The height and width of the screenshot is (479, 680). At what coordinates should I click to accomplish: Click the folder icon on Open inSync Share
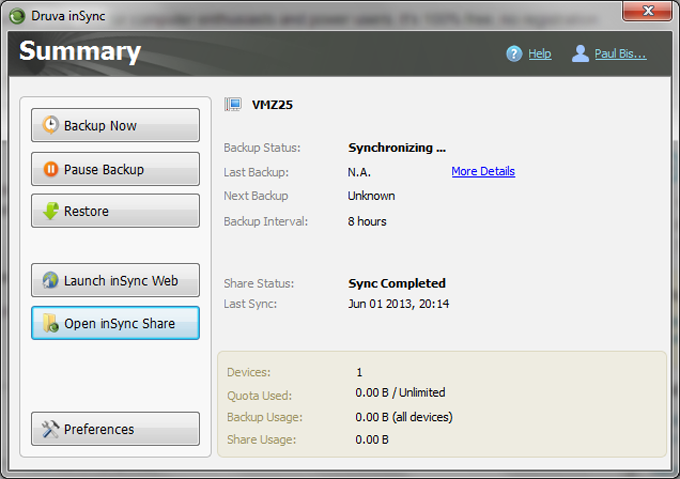coord(50,323)
